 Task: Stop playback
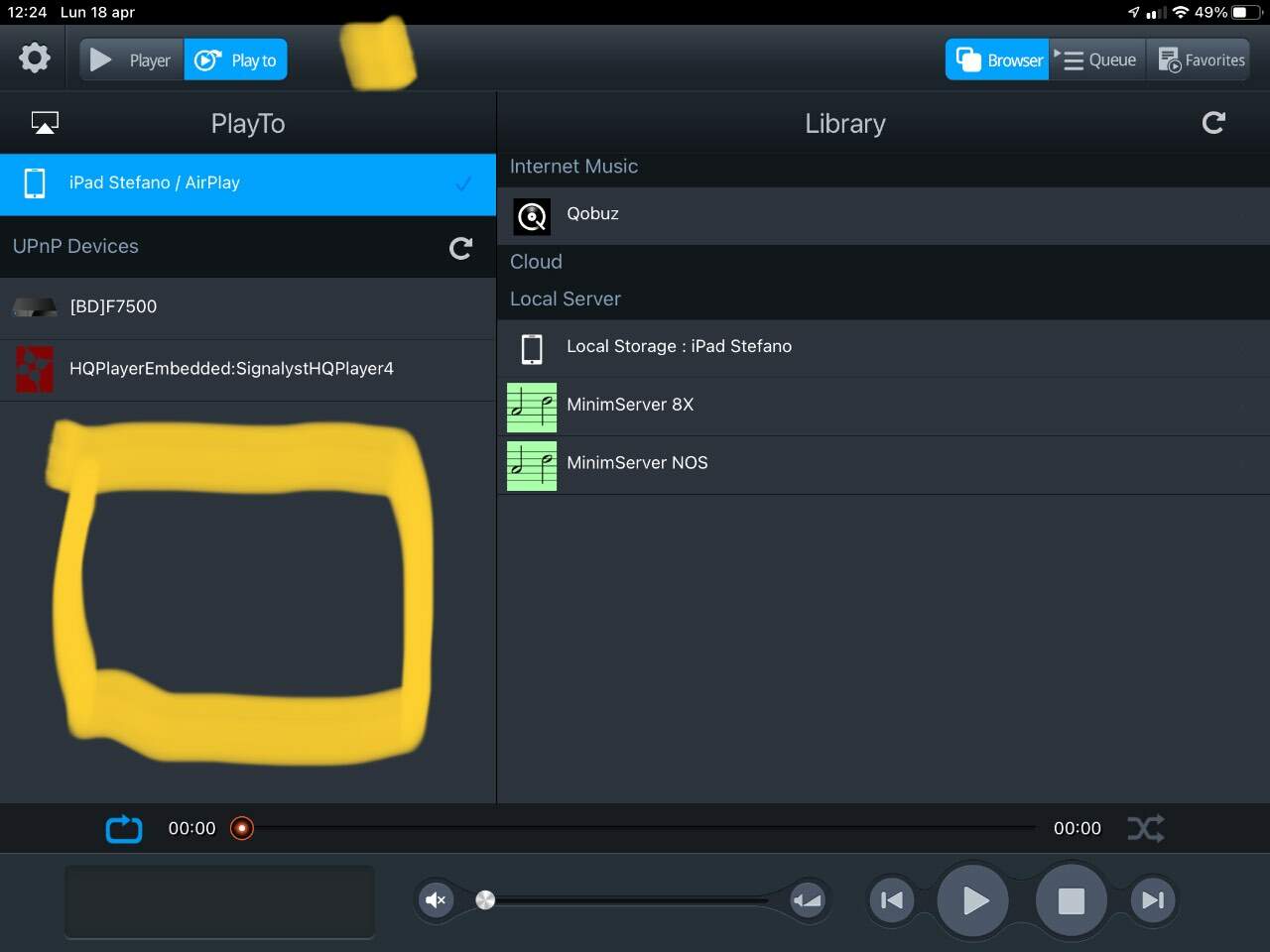tap(1071, 900)
